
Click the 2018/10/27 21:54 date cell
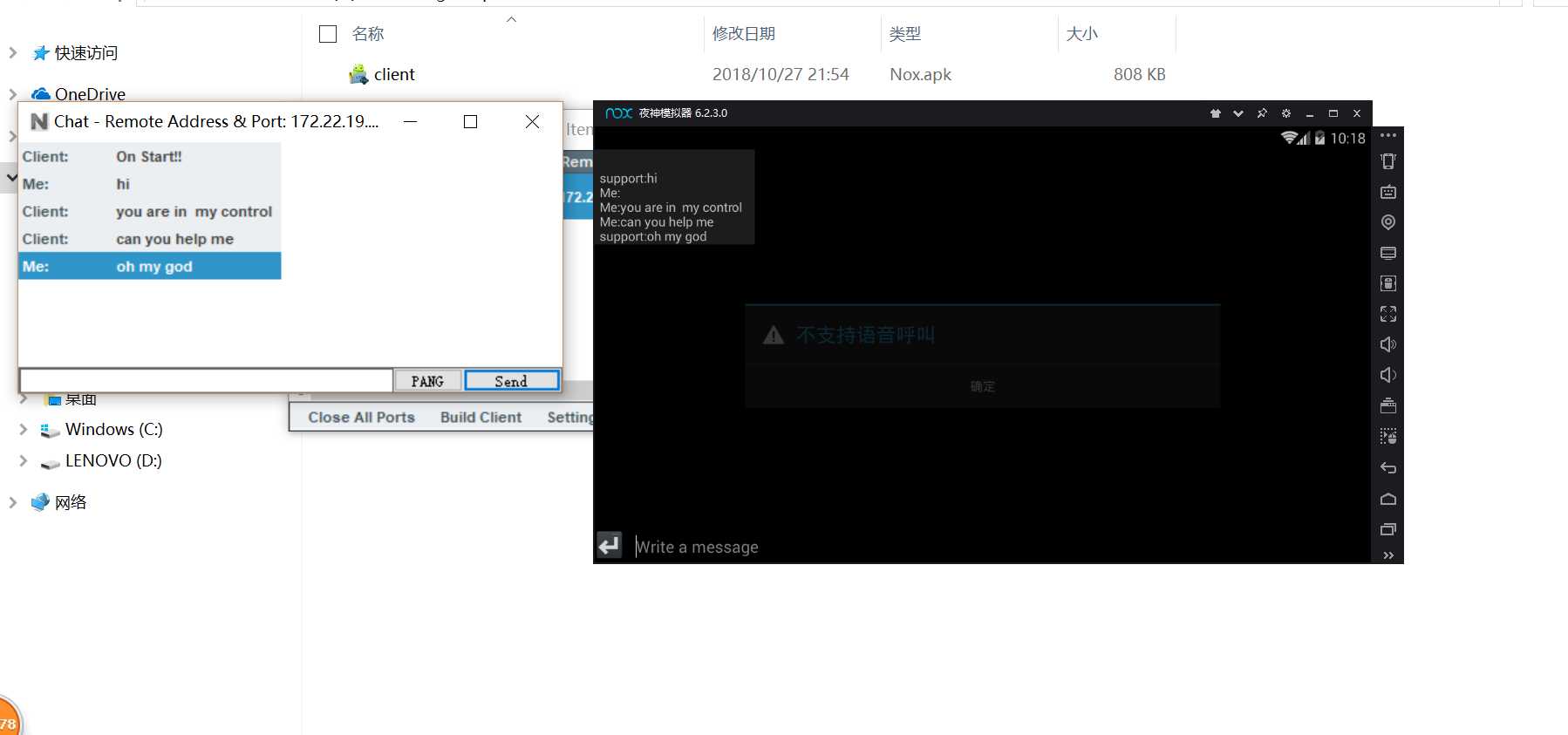click(781, 74)
